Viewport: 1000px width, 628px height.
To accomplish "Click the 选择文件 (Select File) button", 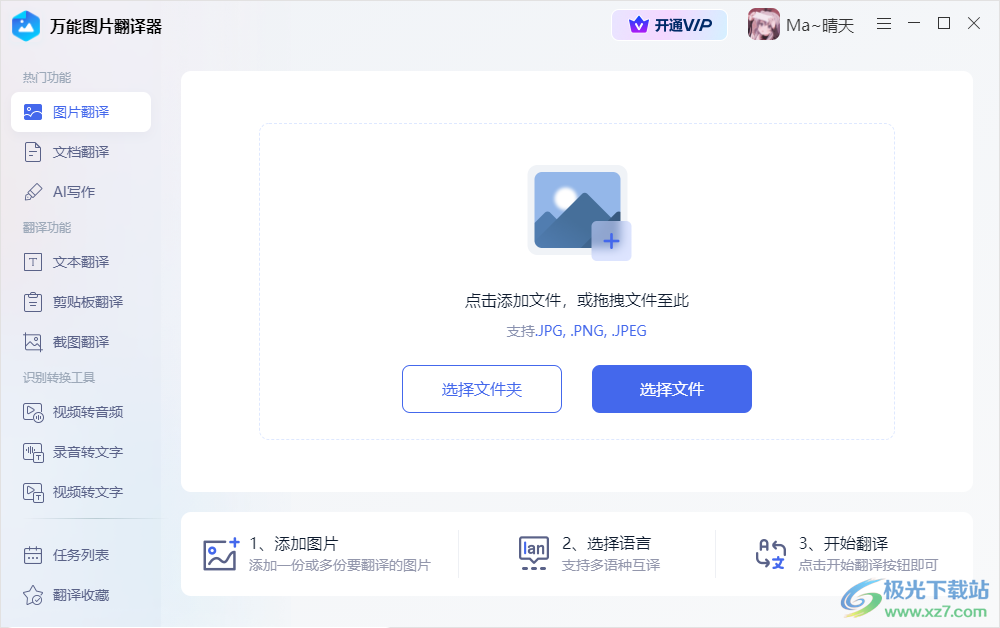I will click(x=671, y=389).
